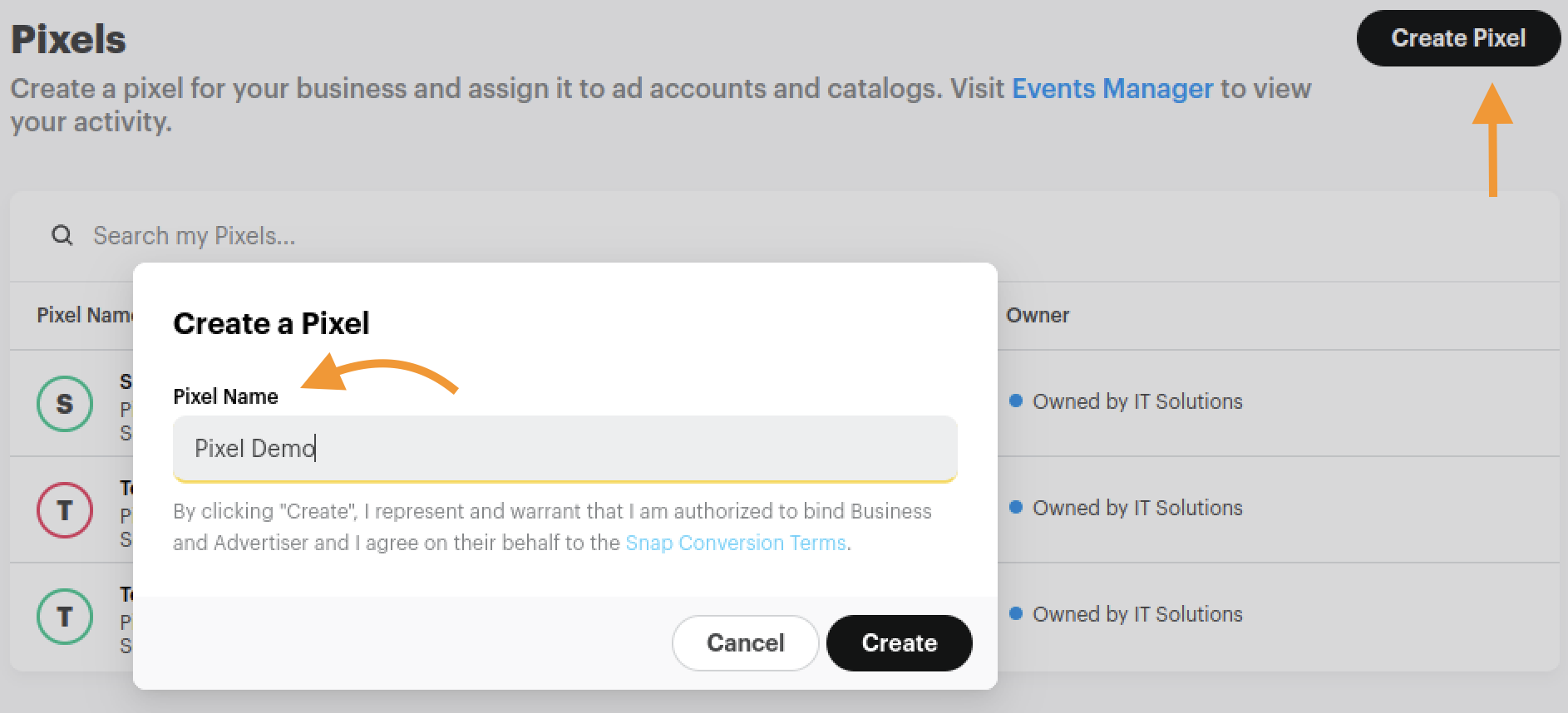
Task: Click the Pixels page heading
Action: click(x=68, y=39)
